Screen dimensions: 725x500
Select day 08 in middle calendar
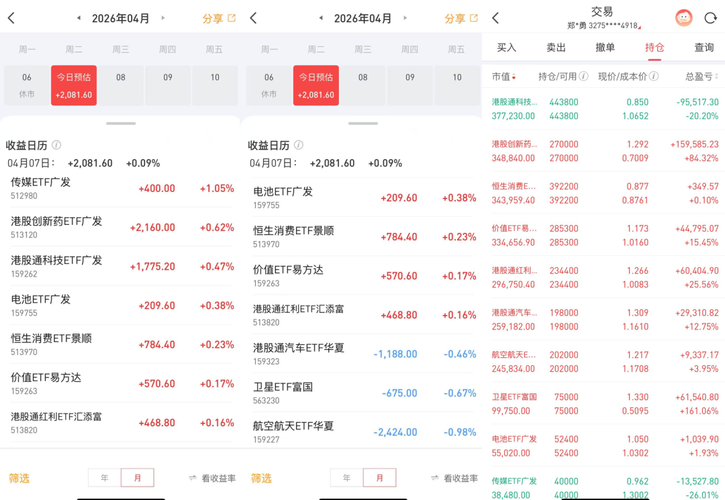point(363,86)
